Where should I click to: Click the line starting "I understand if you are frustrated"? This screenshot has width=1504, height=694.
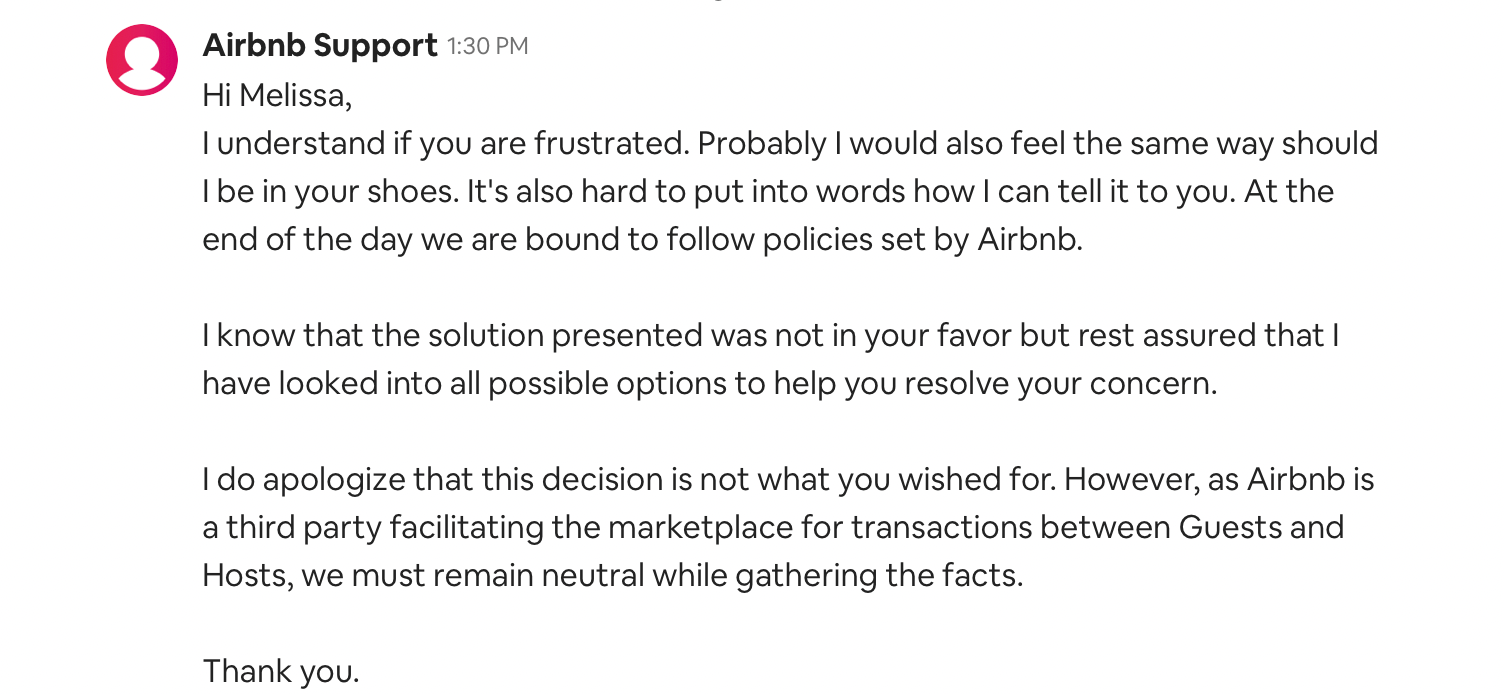790,144
